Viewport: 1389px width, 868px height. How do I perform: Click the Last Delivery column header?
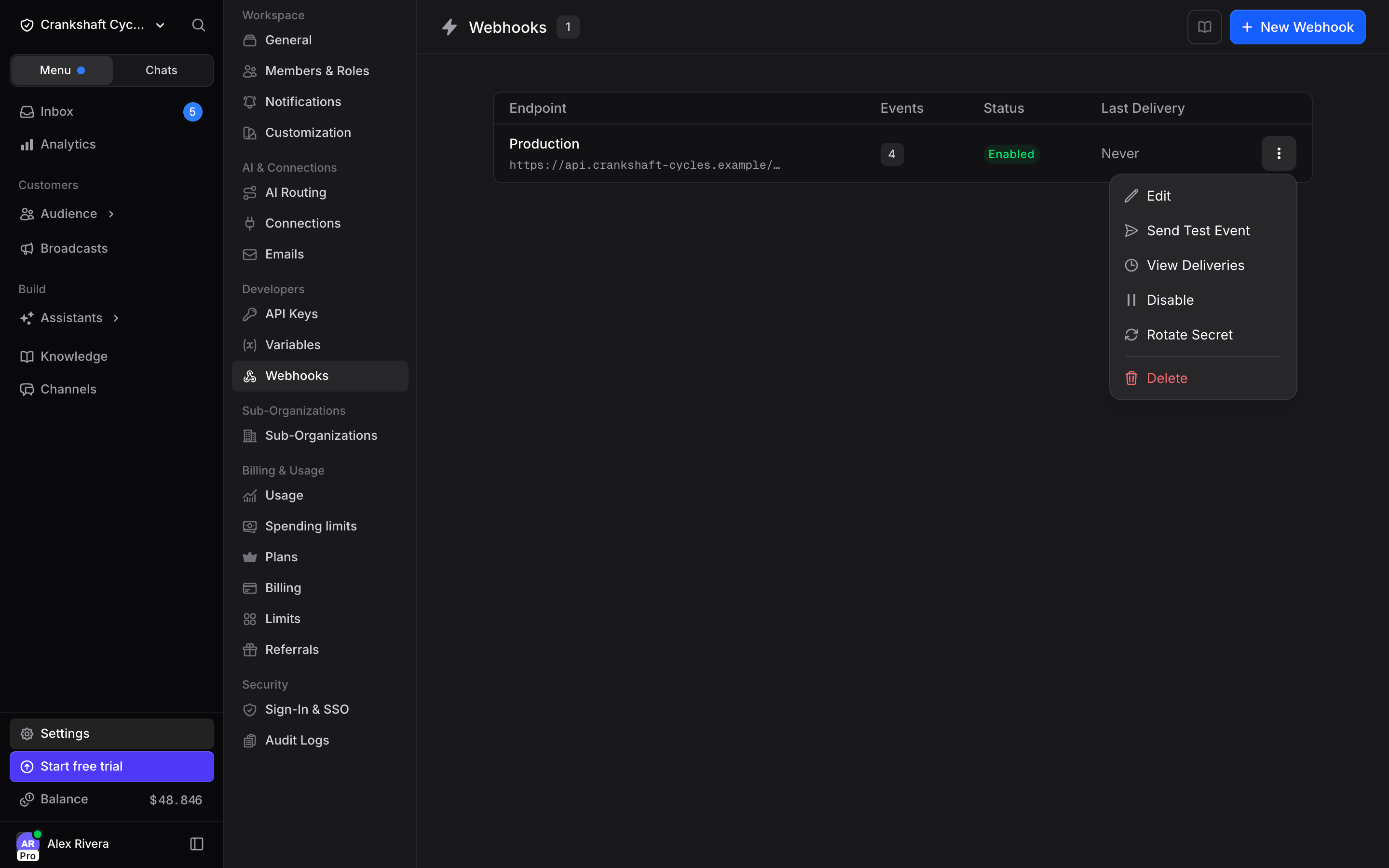pyautogui.click(x=1142, y=108)
